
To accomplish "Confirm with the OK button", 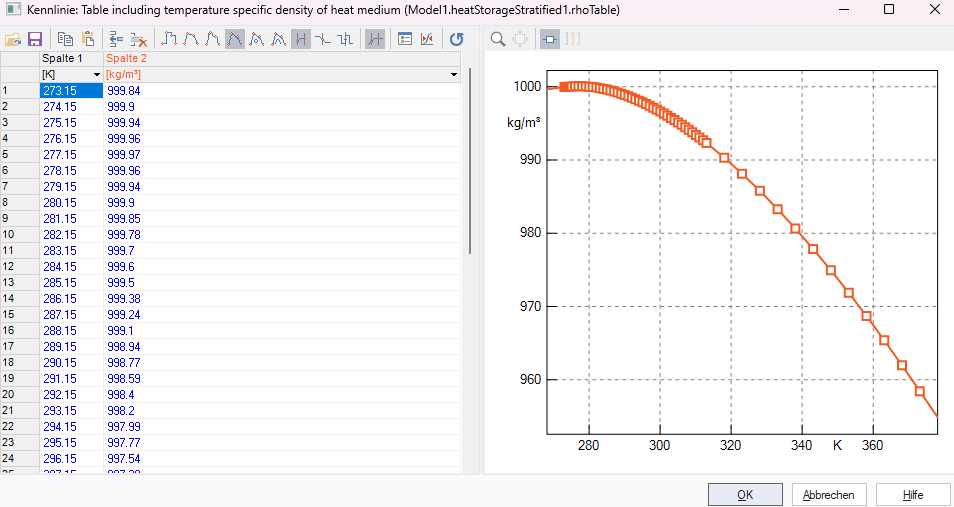I will pos(745,495).
